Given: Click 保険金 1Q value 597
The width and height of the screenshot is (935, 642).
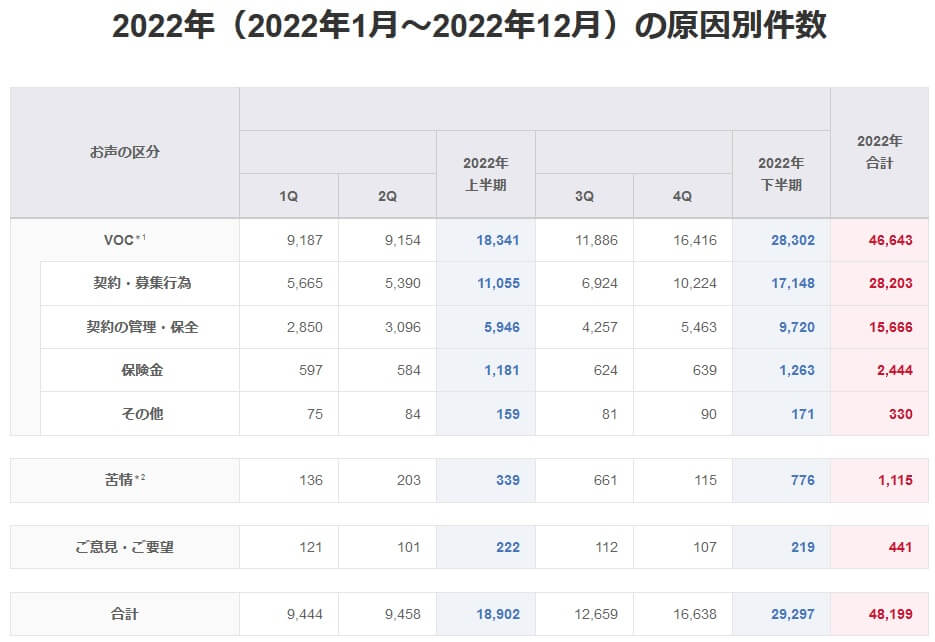Looking at the screenshot, I should 311,370.
